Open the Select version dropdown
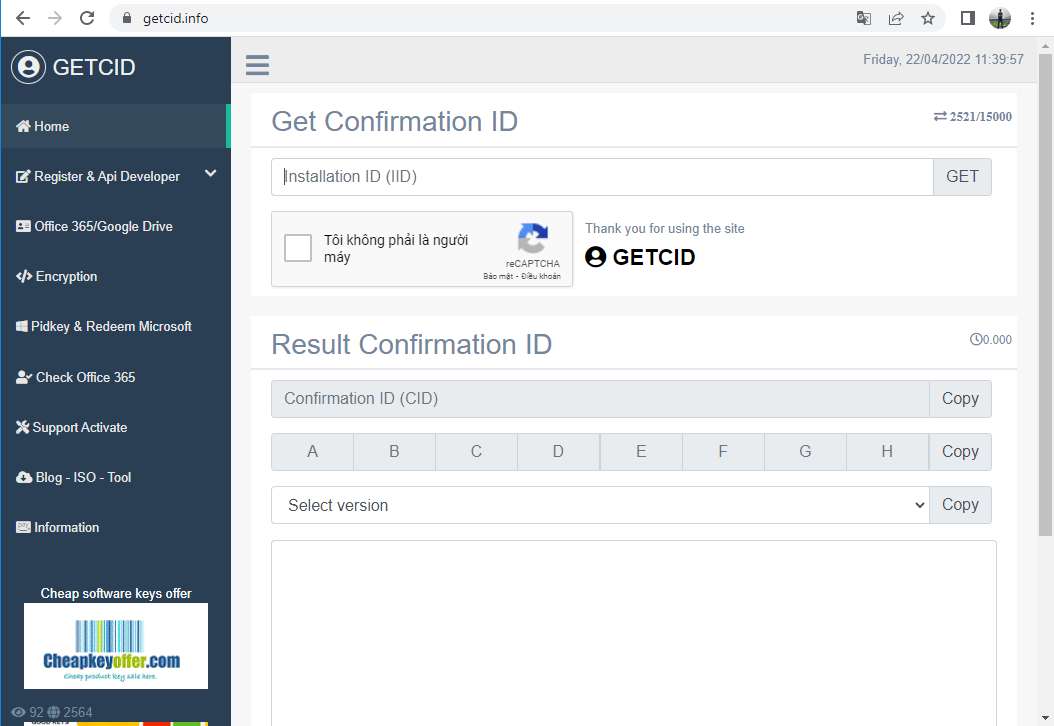Screen dimensions: 1054x726 pyautogui.click(x=600, y=505)
